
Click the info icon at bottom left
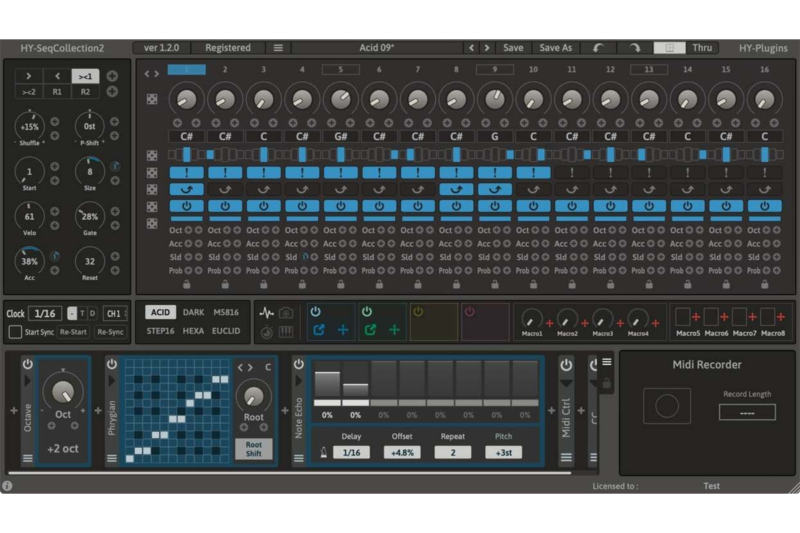(8, 486)
